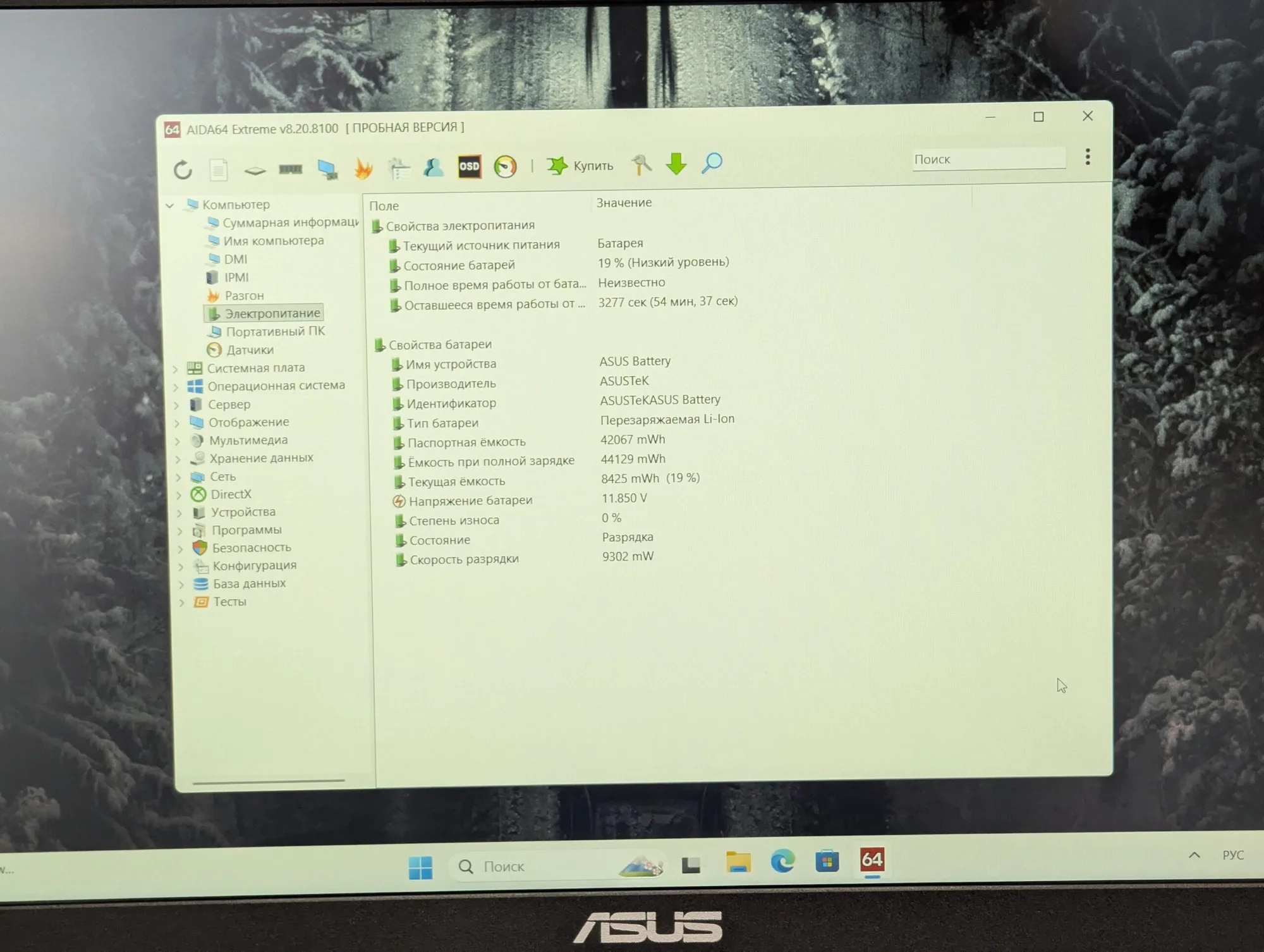Open preferences hammer tool icon
Image resolution: width=1264 pixels, height=952 pixels.
[641, 164]
